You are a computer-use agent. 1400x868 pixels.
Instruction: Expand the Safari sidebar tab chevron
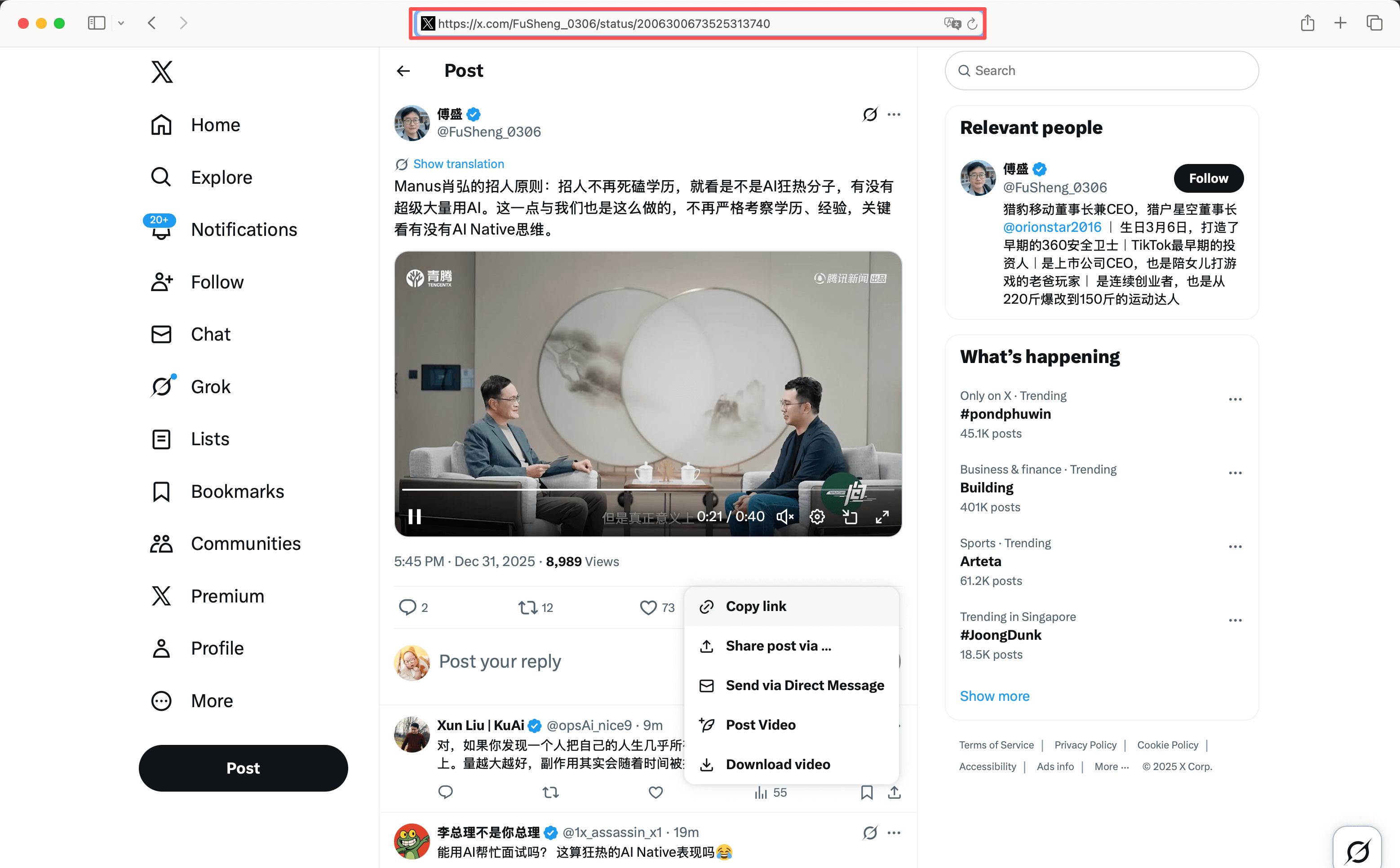(x=121, y=23)
